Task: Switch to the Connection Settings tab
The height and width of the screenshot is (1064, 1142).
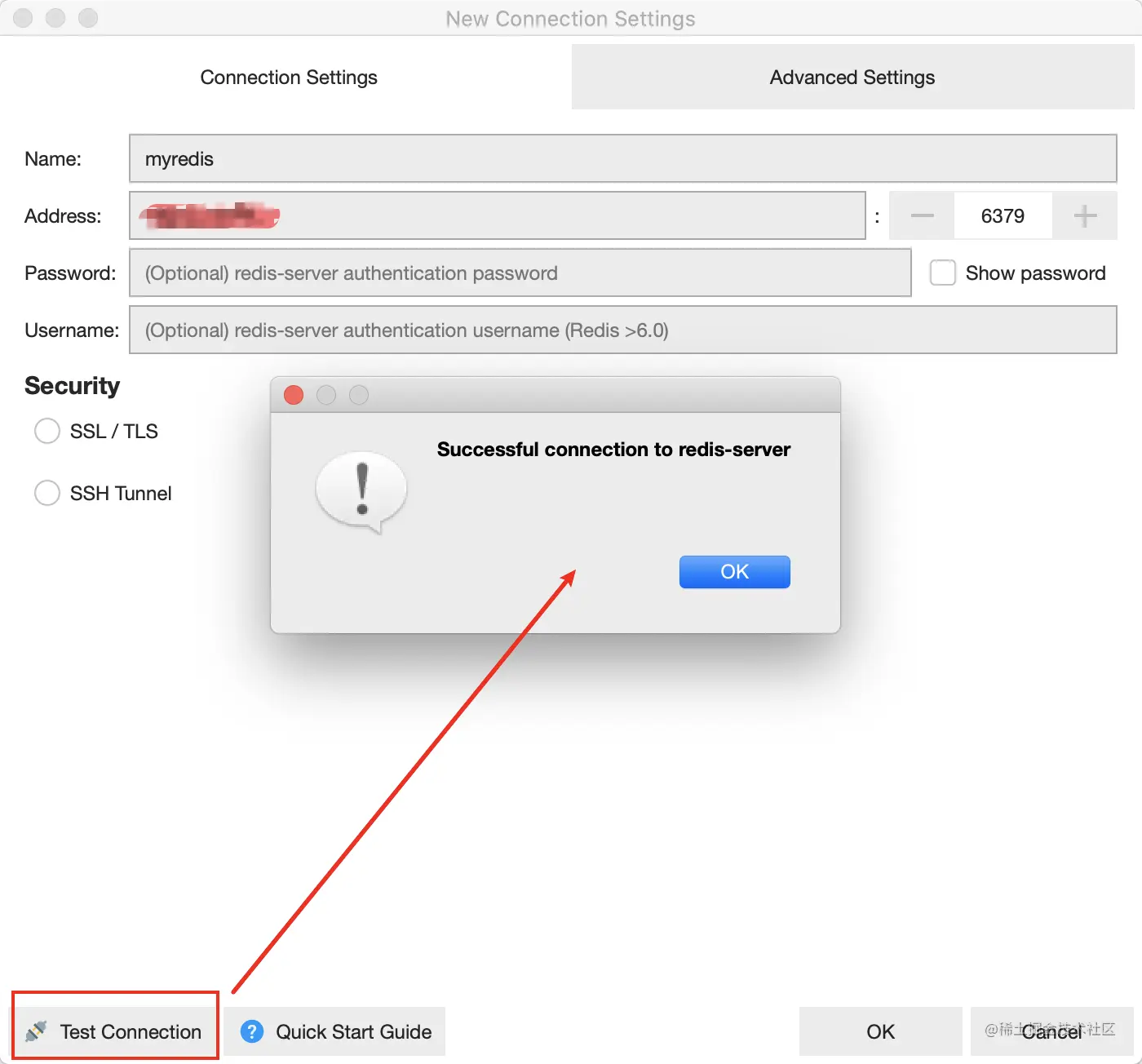Action: click(289, 77)
